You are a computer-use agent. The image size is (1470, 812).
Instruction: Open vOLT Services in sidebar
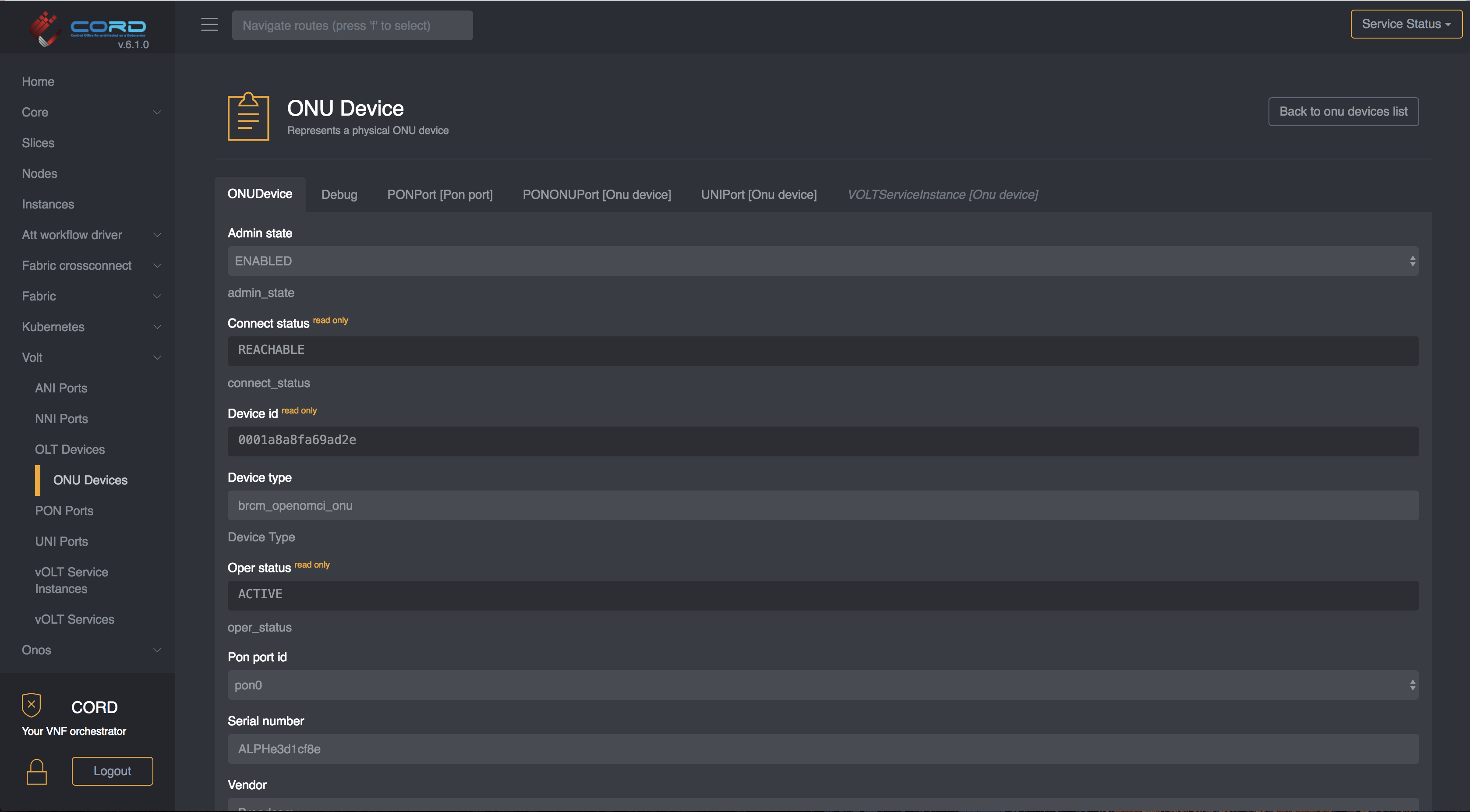pyautogui.click(x=75, y=619)
